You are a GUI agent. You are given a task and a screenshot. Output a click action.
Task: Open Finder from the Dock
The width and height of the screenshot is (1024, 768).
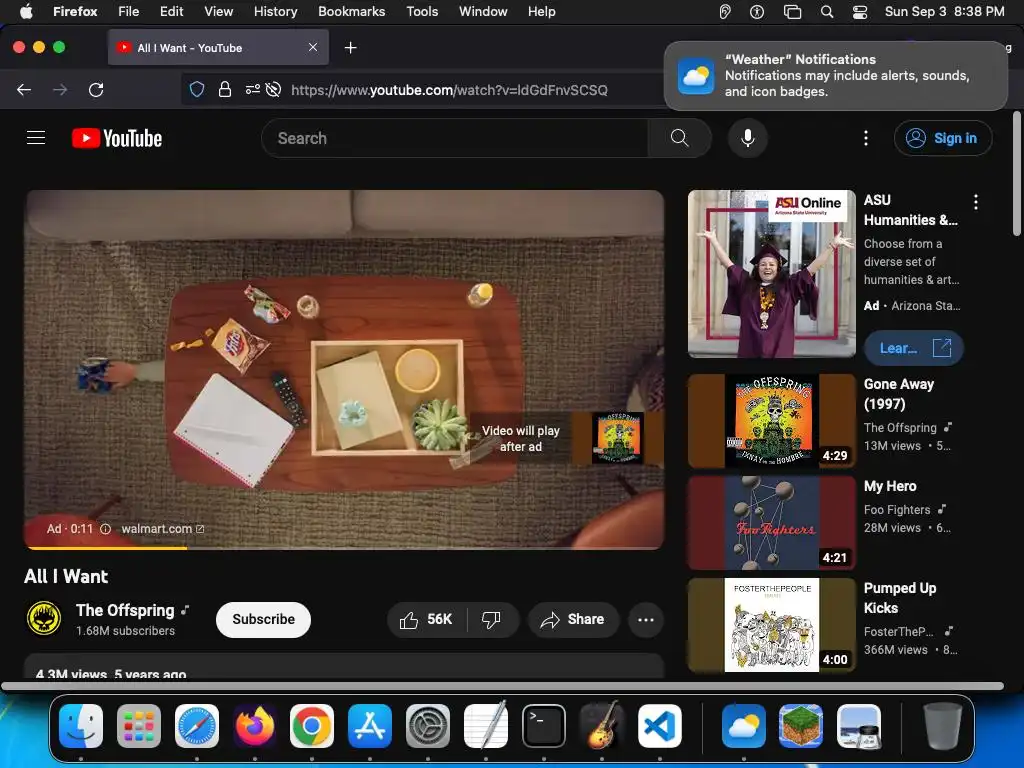click(x=81, y=726)
